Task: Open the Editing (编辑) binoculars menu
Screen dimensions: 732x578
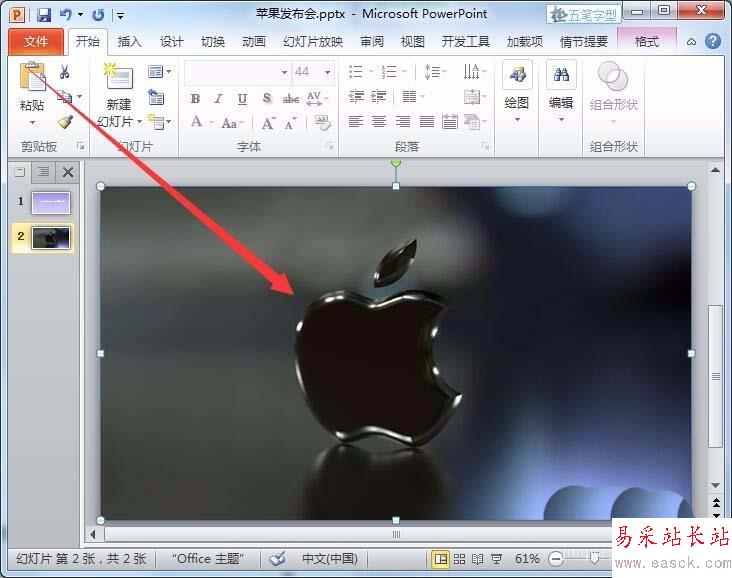Action: [561, 92]
